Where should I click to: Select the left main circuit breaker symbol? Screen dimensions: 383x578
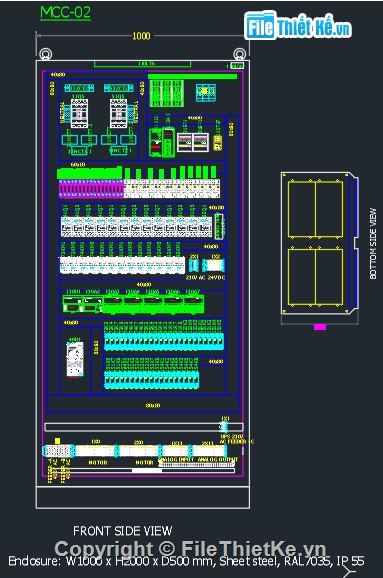coord(79,113)
